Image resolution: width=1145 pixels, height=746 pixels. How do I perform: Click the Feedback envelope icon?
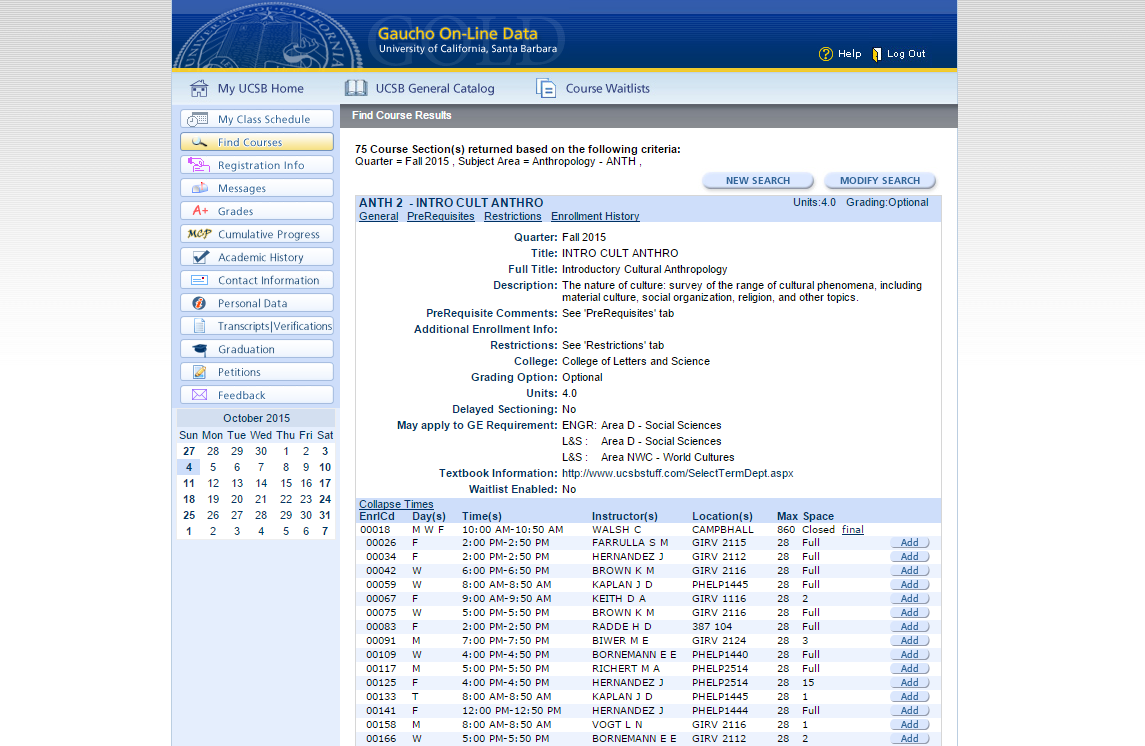point(199,395)
